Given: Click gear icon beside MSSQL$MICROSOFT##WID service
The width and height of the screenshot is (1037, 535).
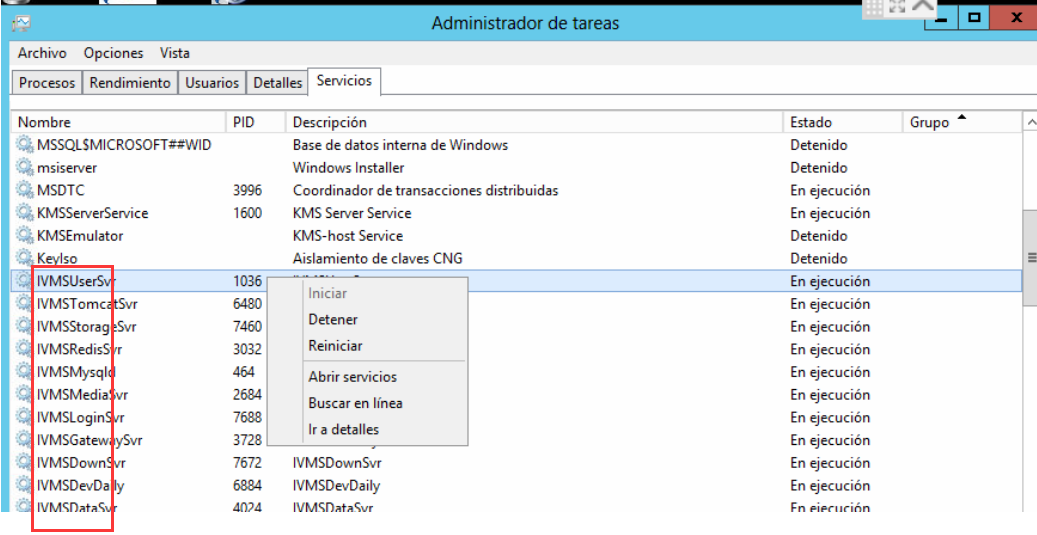Looking at the screenshot, I should click(24, 145).
